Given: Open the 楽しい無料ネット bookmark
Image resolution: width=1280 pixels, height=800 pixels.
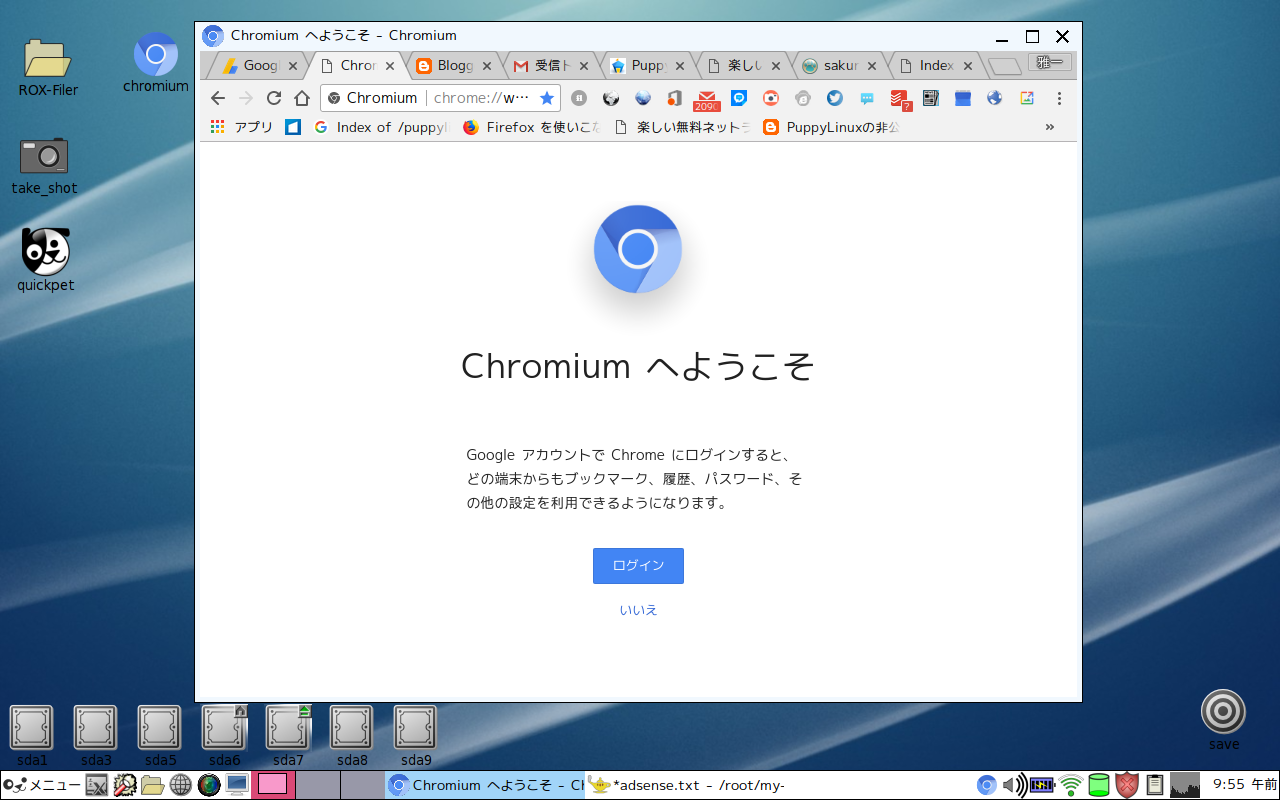Looking at the screenshot, I should 682,127.
